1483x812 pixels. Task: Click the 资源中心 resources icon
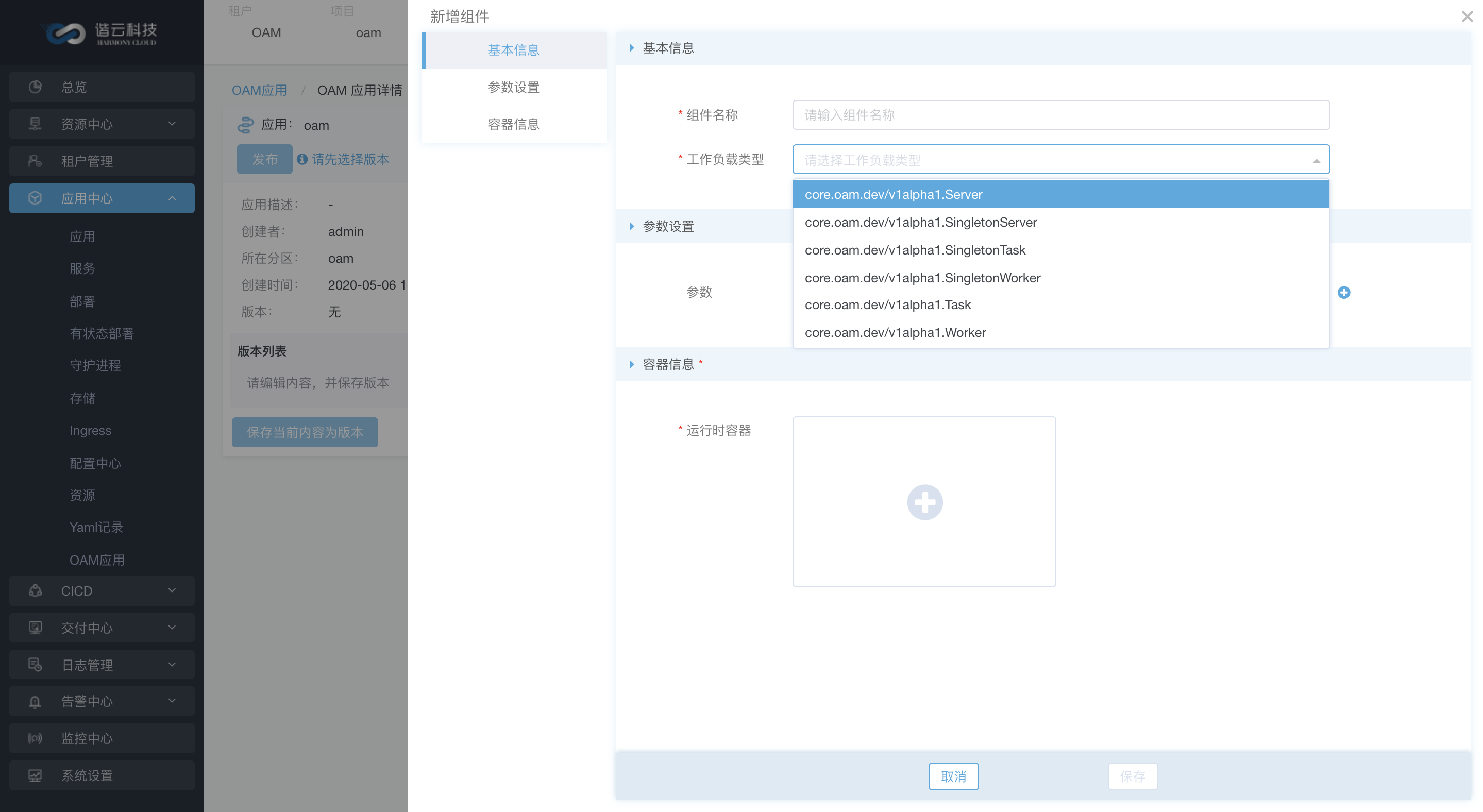(x=34, y=123)
